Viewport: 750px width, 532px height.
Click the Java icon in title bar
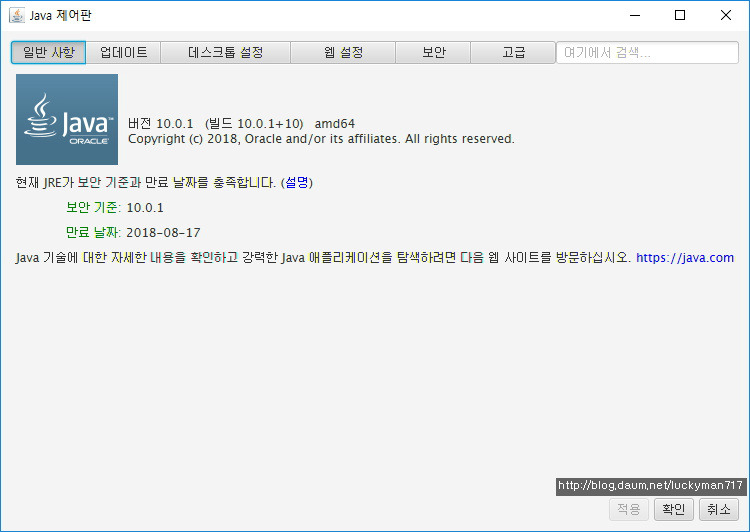[x=17, y=15]
